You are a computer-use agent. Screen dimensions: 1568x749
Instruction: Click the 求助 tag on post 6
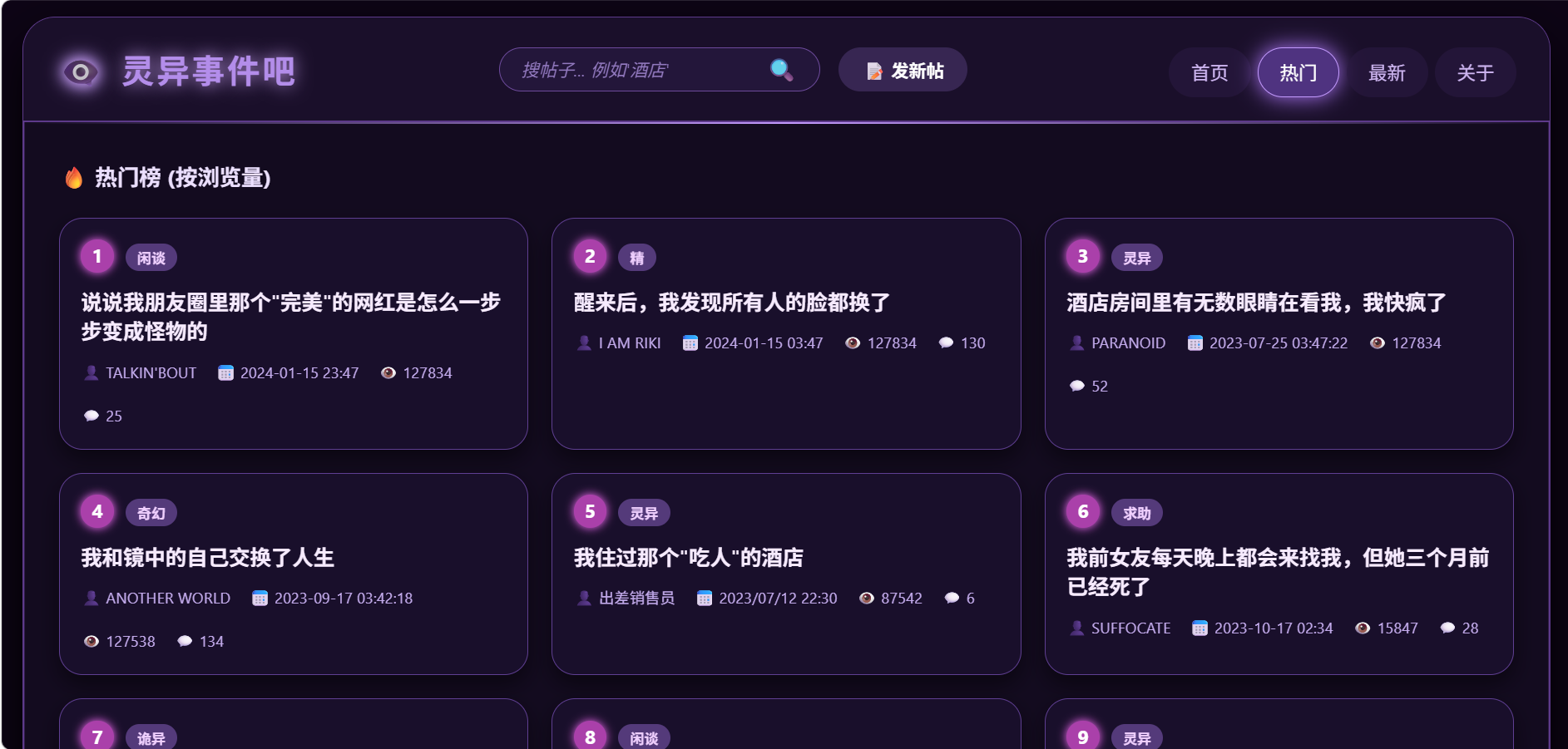pos(1137,513)
